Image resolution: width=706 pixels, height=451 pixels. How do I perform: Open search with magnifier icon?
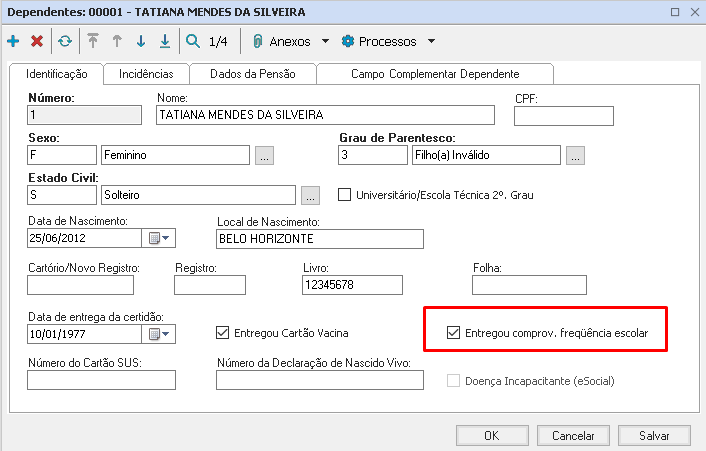pos(193,41)
